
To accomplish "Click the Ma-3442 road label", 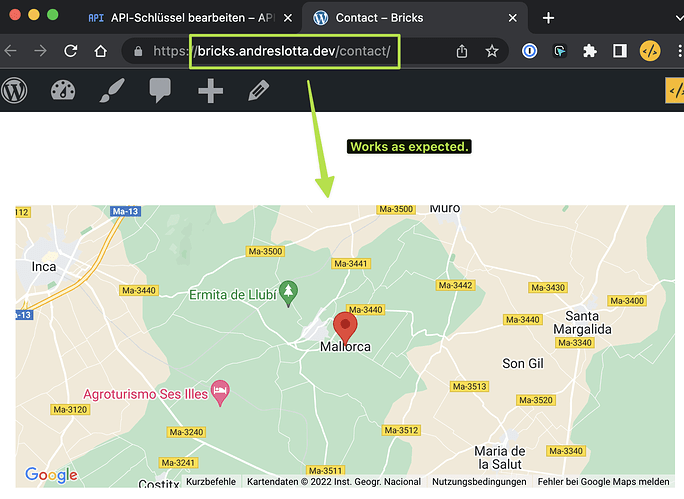I will 455,285.
